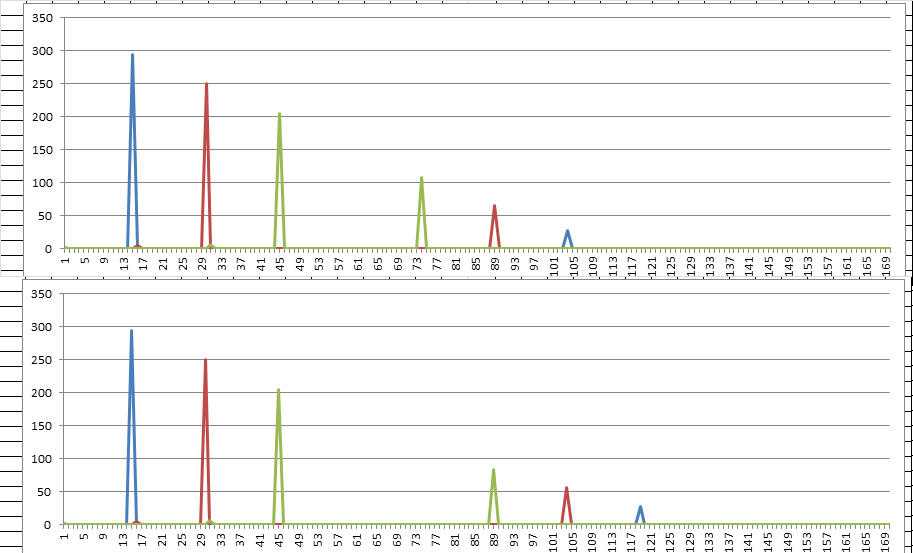This screenshot has width=913, height=553.
Task: Click upper chart's small red peak at 89
Action: pyautogui.click(x=494, y=227)
